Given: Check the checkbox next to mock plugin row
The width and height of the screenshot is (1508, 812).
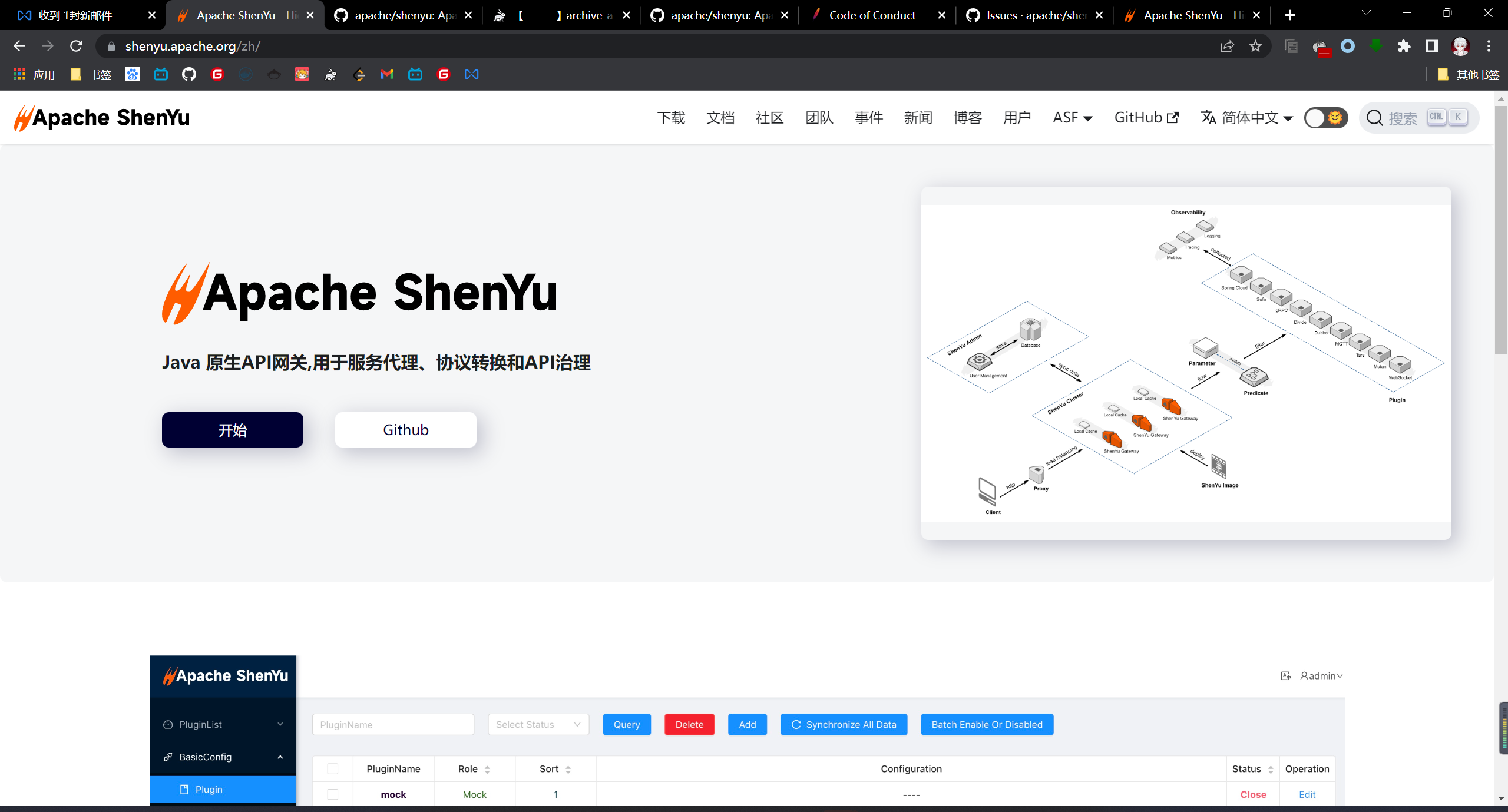Looking at the screenshot, I should tap(333, 794).
